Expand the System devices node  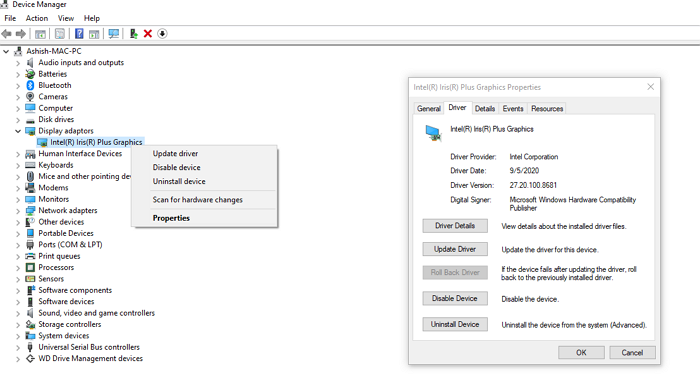18,336
